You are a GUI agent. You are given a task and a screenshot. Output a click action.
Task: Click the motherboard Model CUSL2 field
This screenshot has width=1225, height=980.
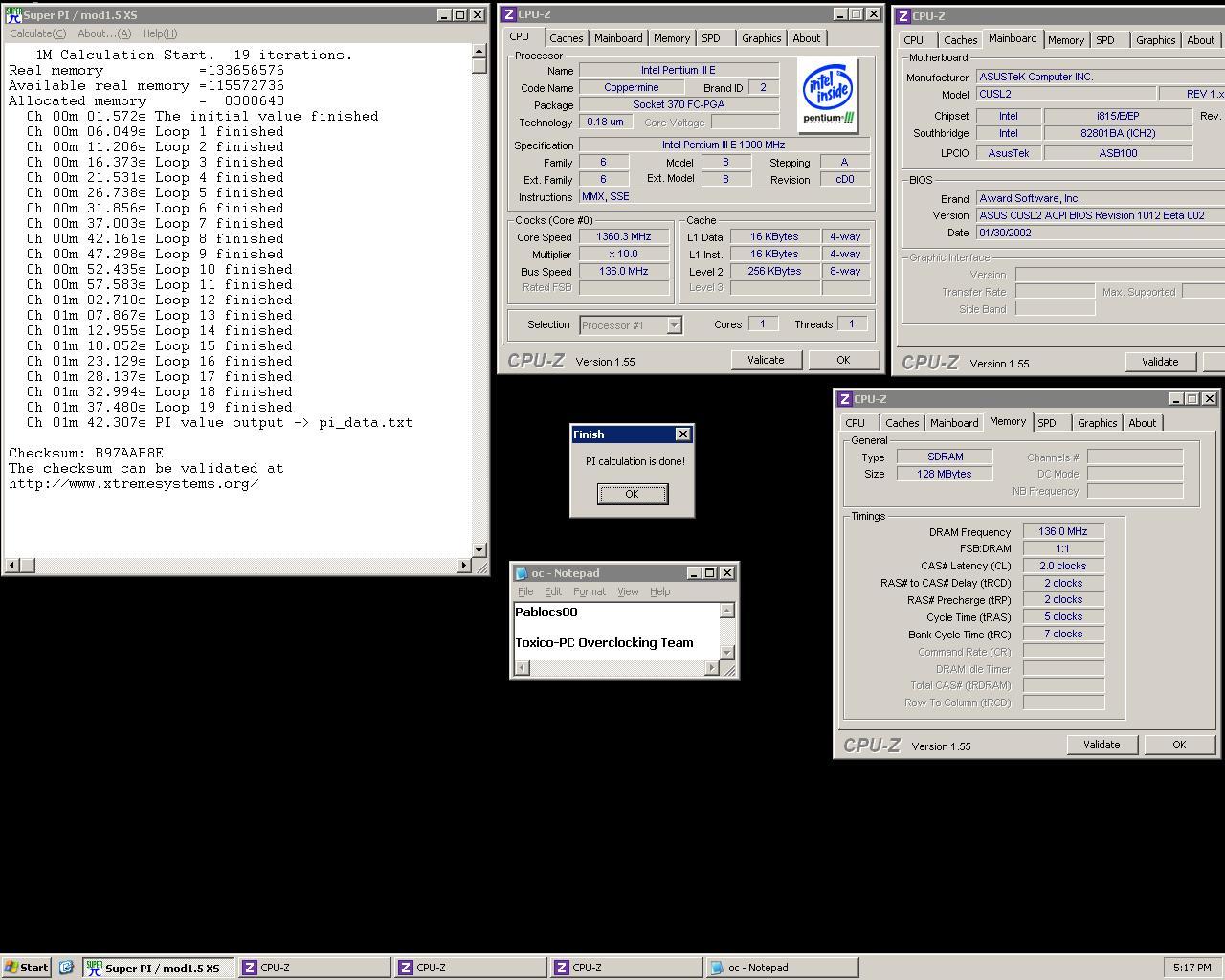(x=1065, y=94)
